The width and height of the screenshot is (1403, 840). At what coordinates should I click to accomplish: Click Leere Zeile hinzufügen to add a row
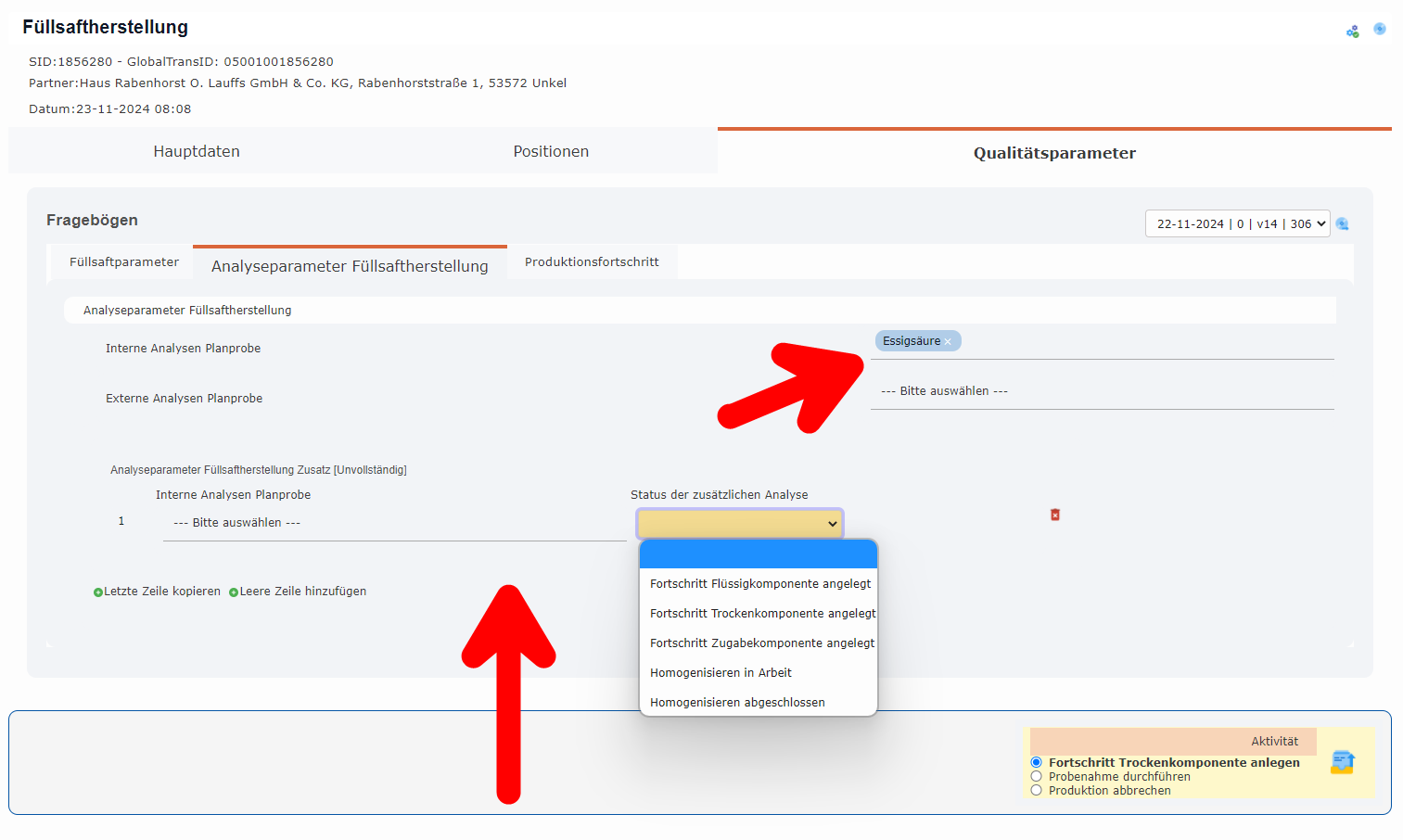[303, 591]
